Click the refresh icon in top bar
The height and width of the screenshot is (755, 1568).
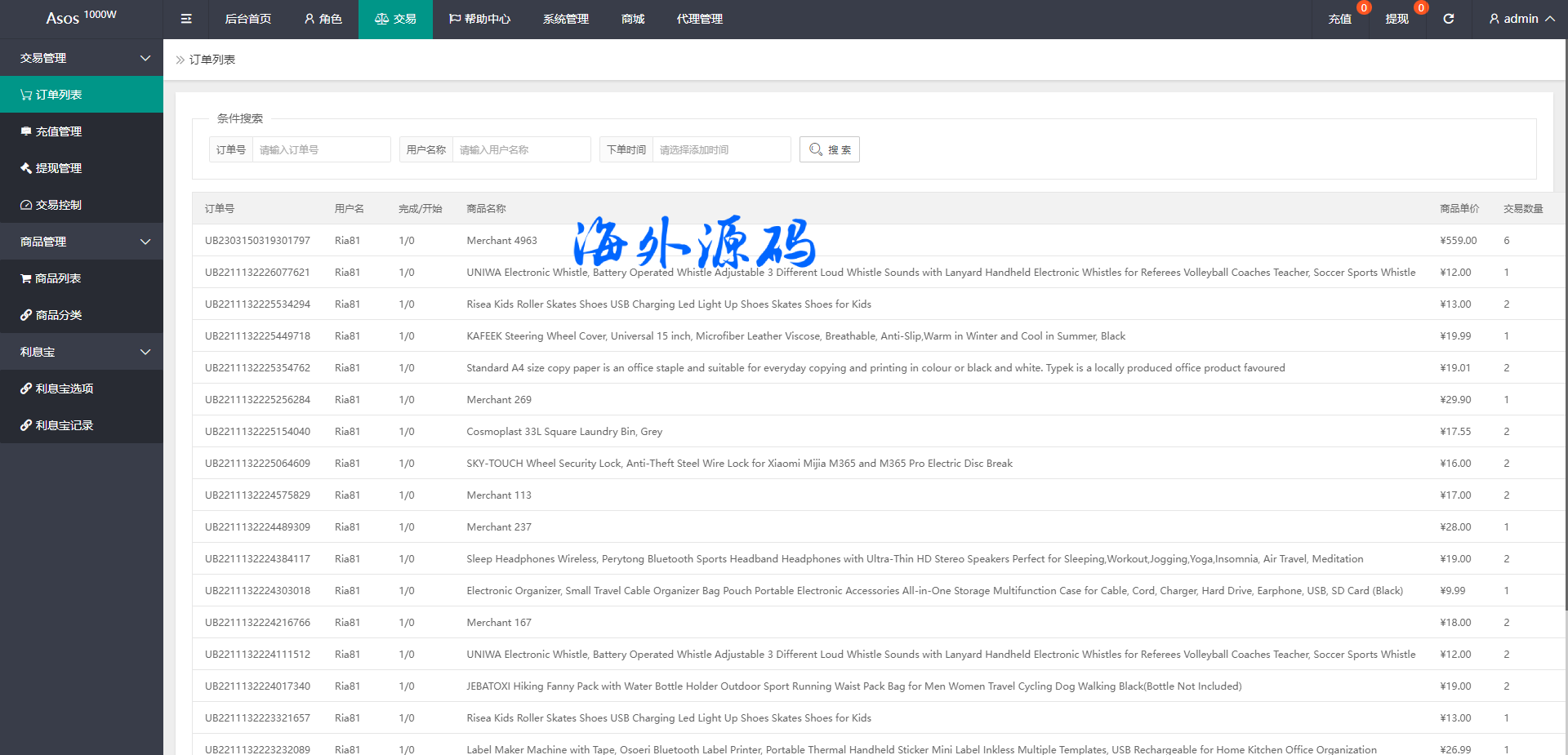(1448, 19)
